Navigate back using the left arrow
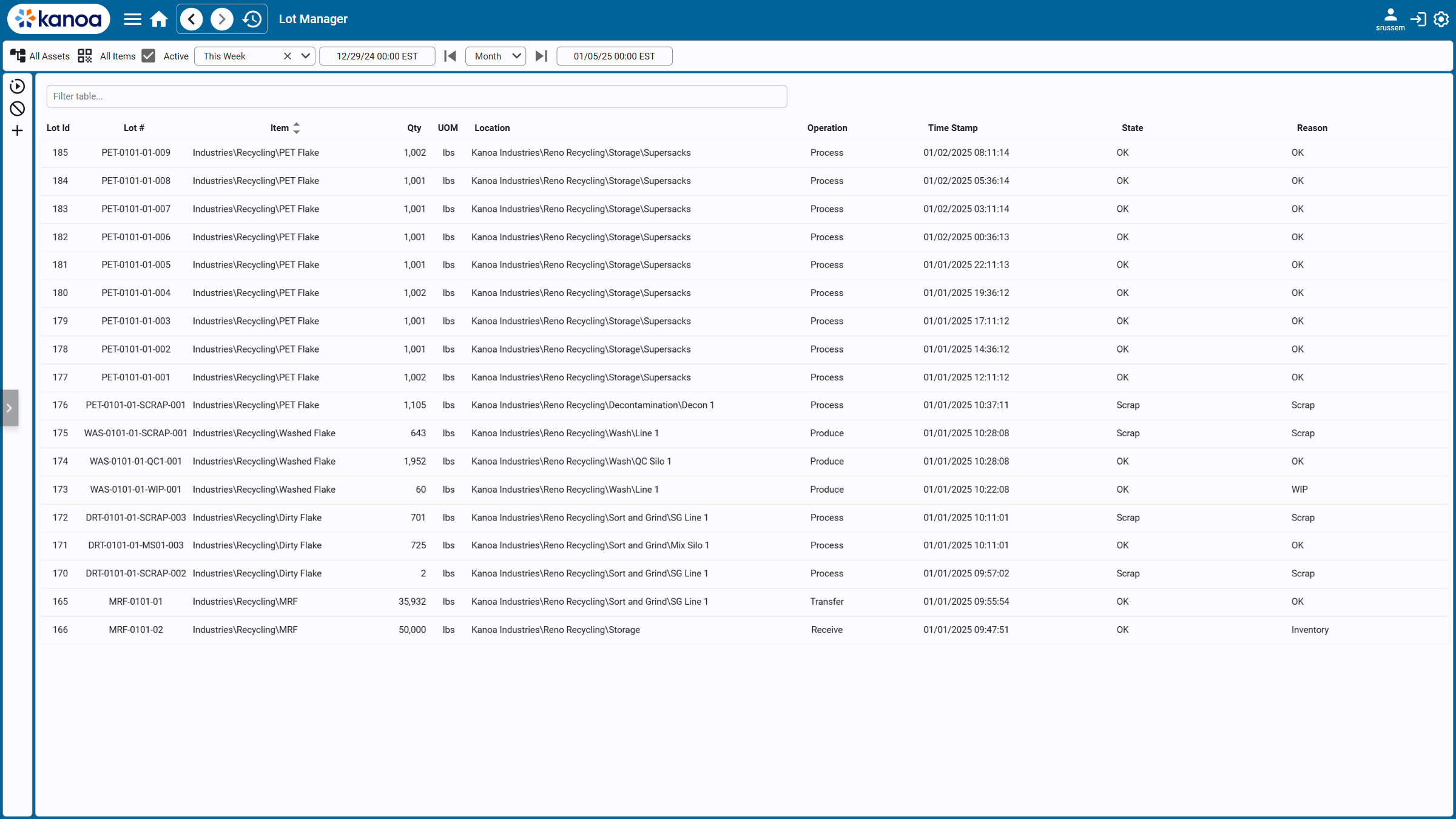This screenshot has width=1456, height=819. pos(192,19)
